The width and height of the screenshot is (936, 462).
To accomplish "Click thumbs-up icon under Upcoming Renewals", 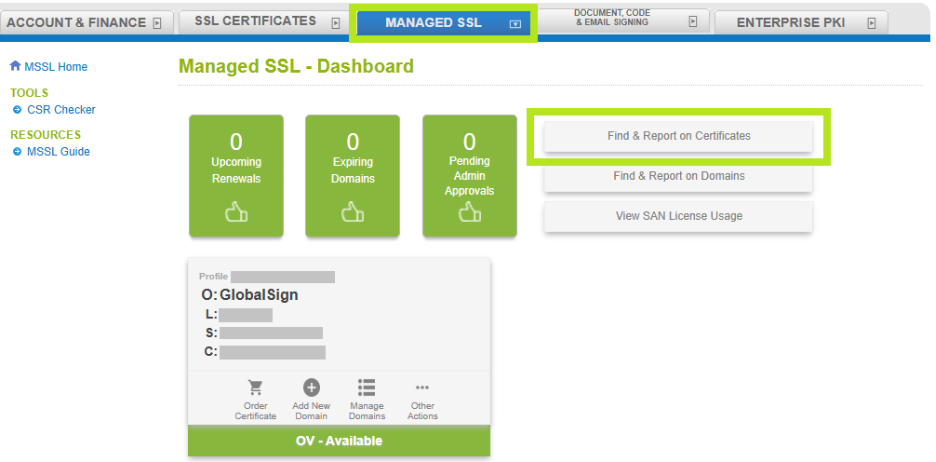I will pyautogui.click(x=236, y=212).
